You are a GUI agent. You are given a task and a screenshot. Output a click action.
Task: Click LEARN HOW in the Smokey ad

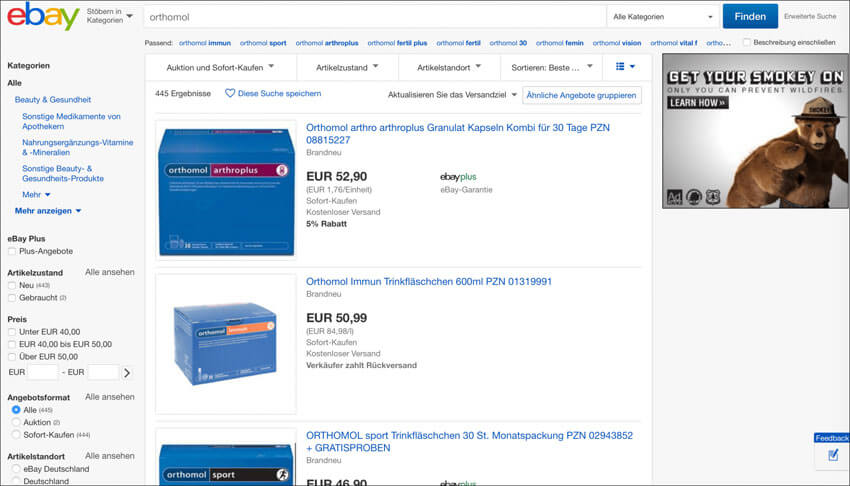point(697,102)
